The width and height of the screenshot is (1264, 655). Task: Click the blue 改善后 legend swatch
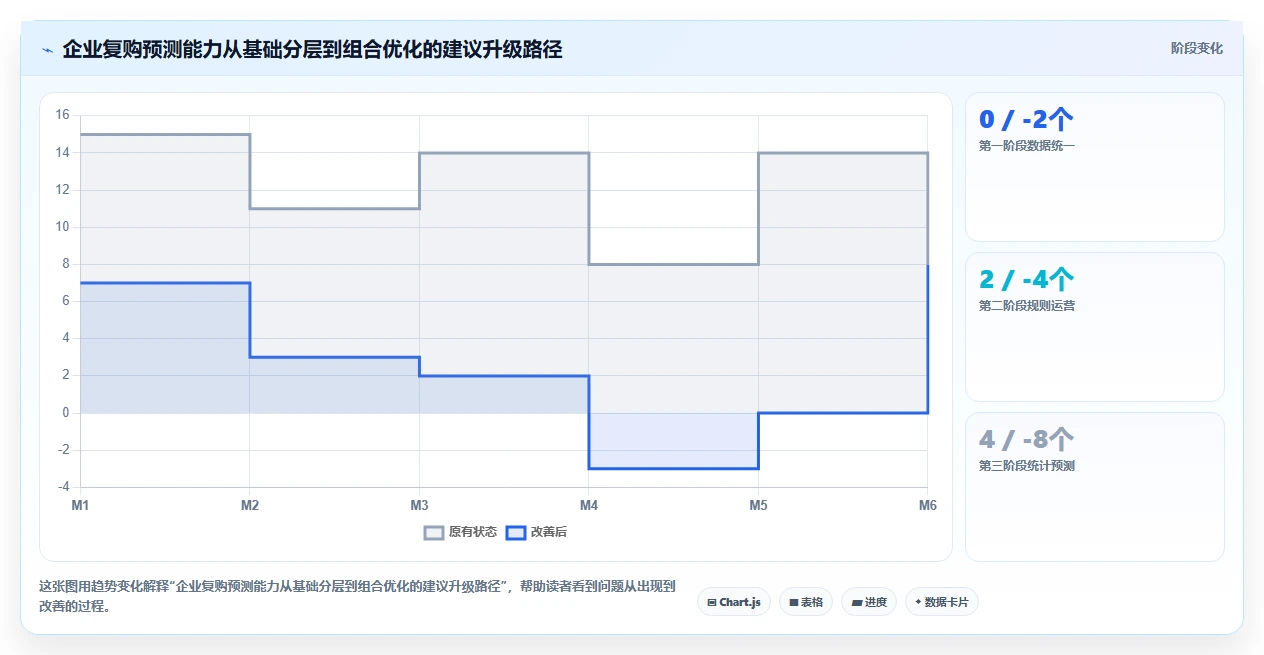click(x=516, y=532)
